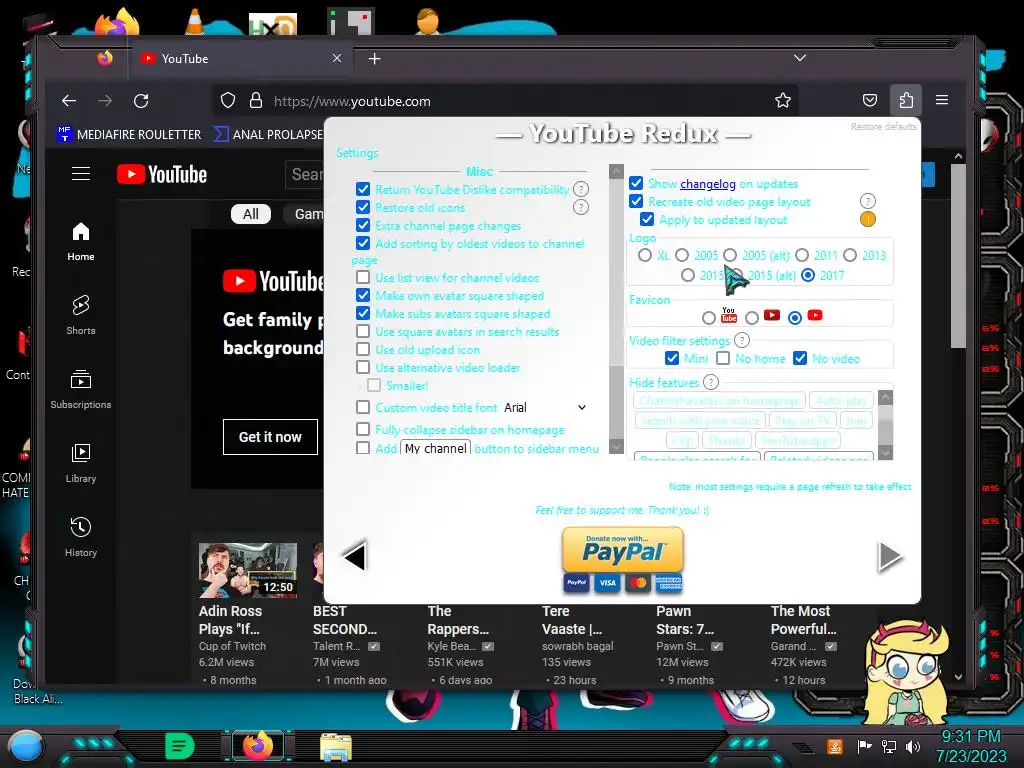Image resolution: width=1024 pixels, height=768 pixels.
Task: Uncheck Return YouTube Dislike compatibility
Action: pos(363,189)
